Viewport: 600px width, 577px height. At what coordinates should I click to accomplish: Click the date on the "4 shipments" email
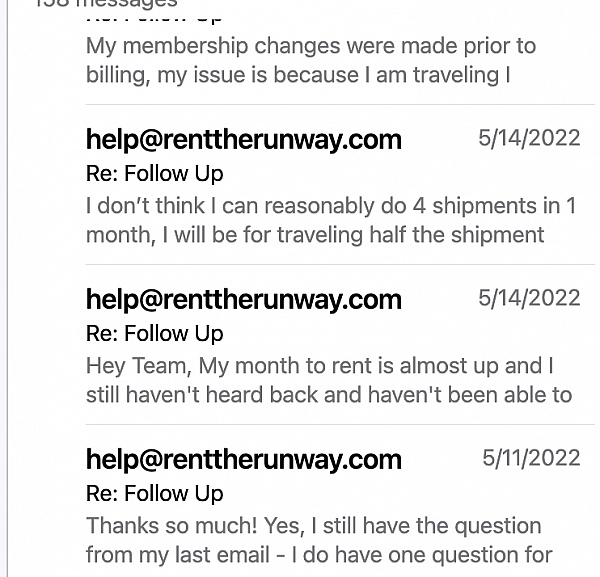pos(529,138)
